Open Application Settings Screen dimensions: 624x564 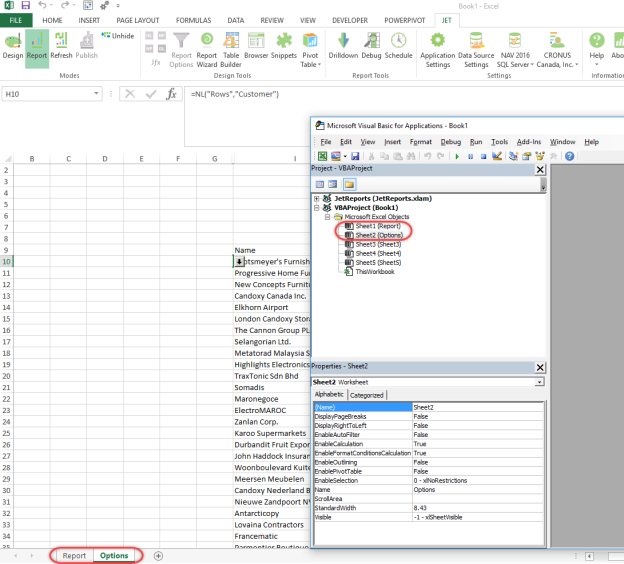point(437,50)
